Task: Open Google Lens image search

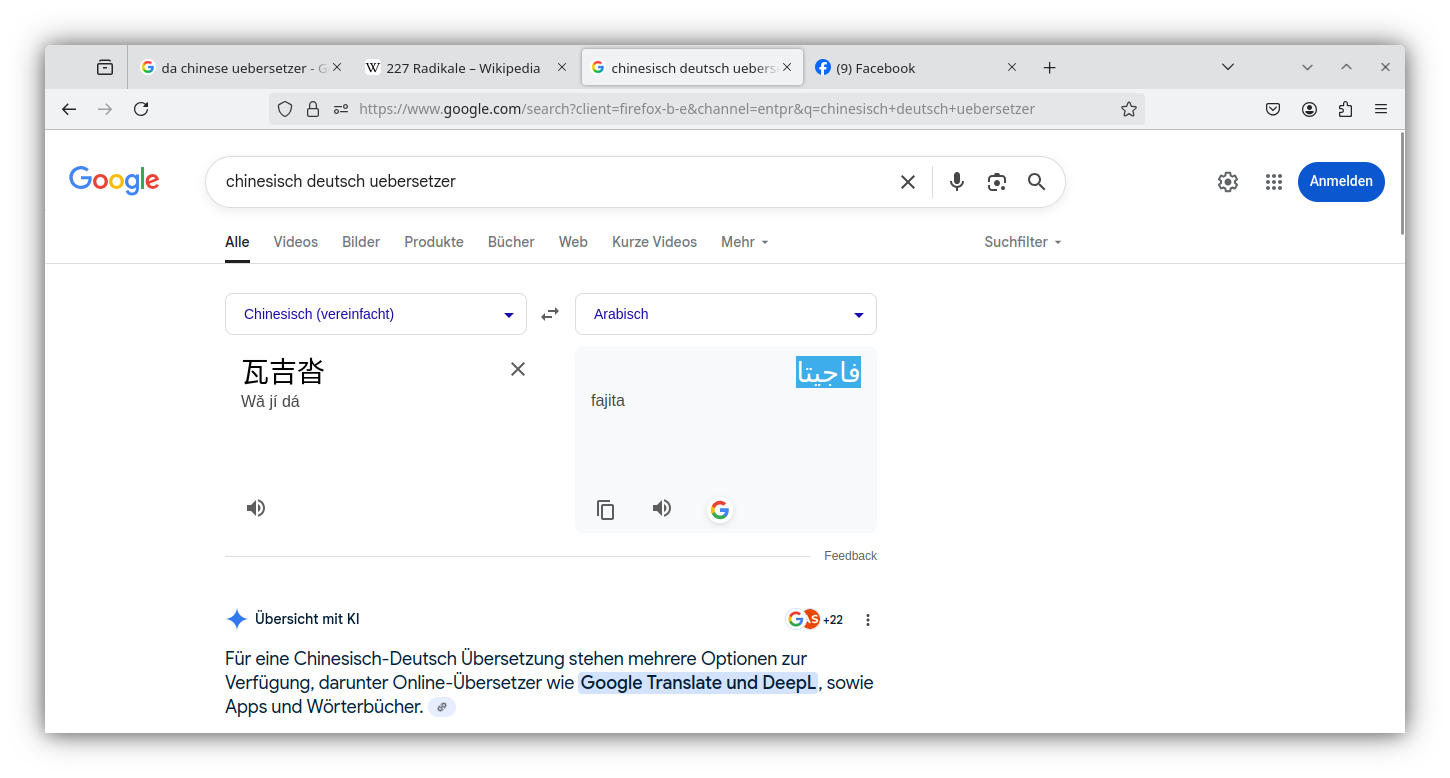Action: click(996, 181)
